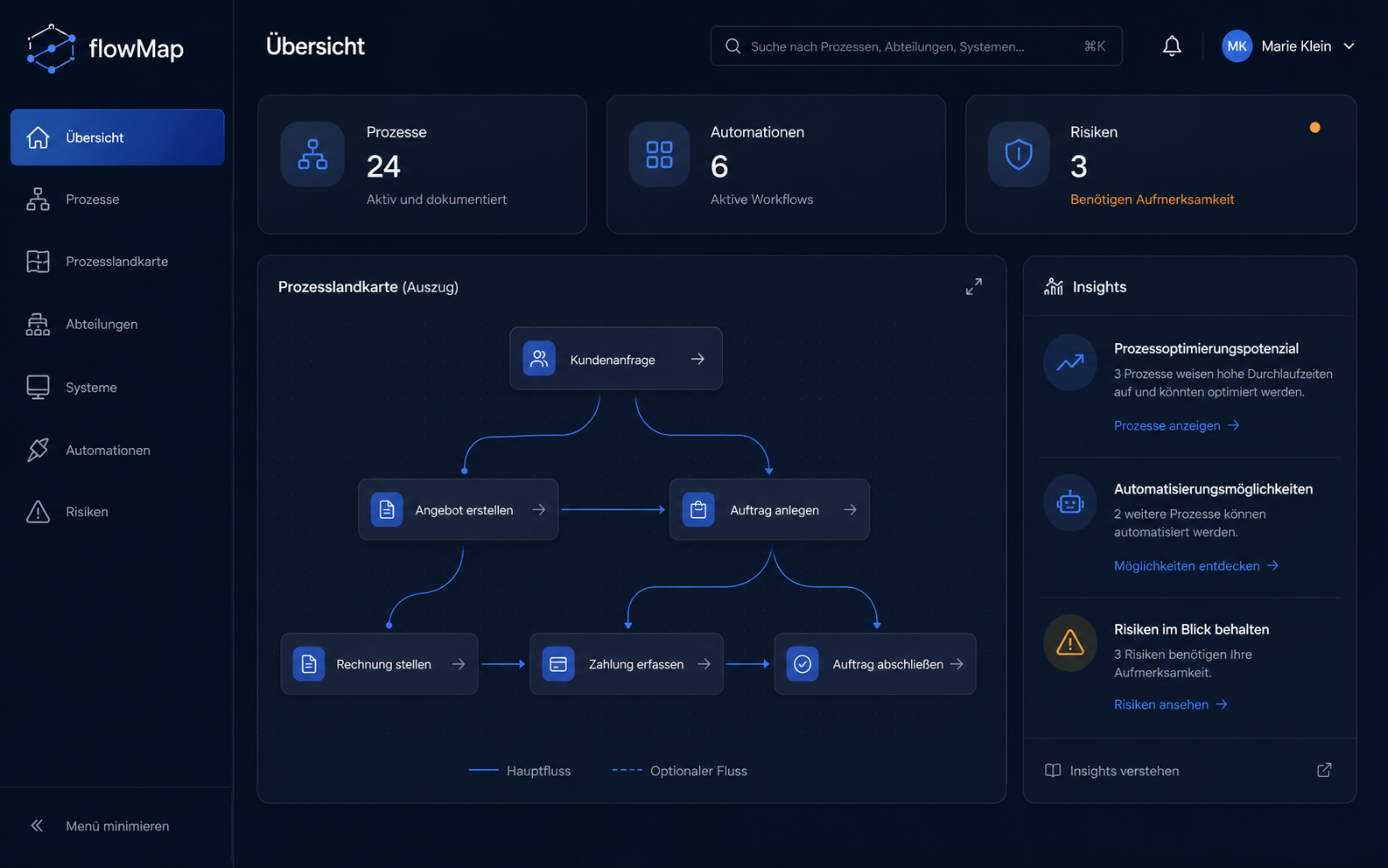
Task: Click the monitor icon next to Systeme
Action: pos(38,388)
